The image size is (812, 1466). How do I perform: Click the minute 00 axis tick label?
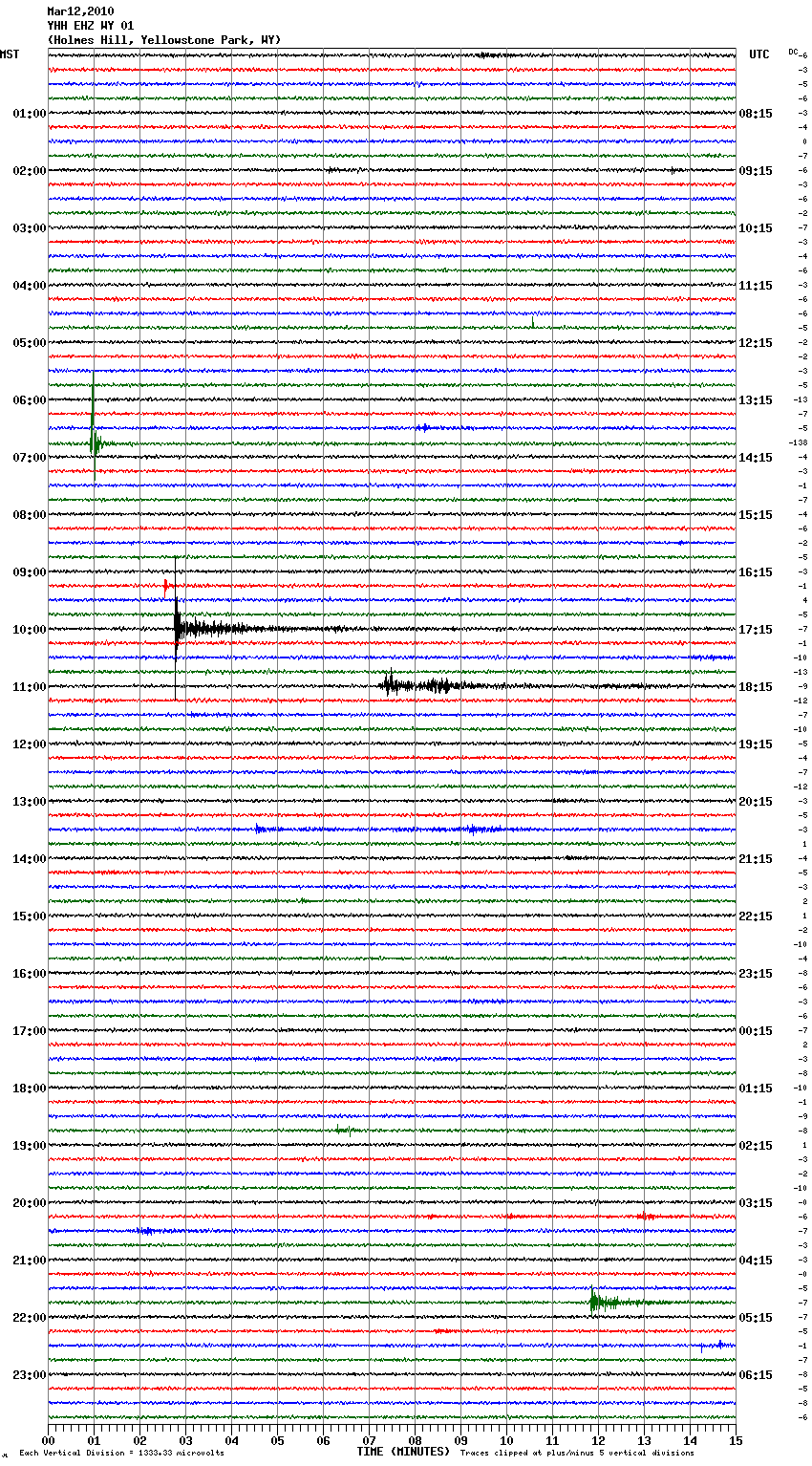[x=49, y=1440]
